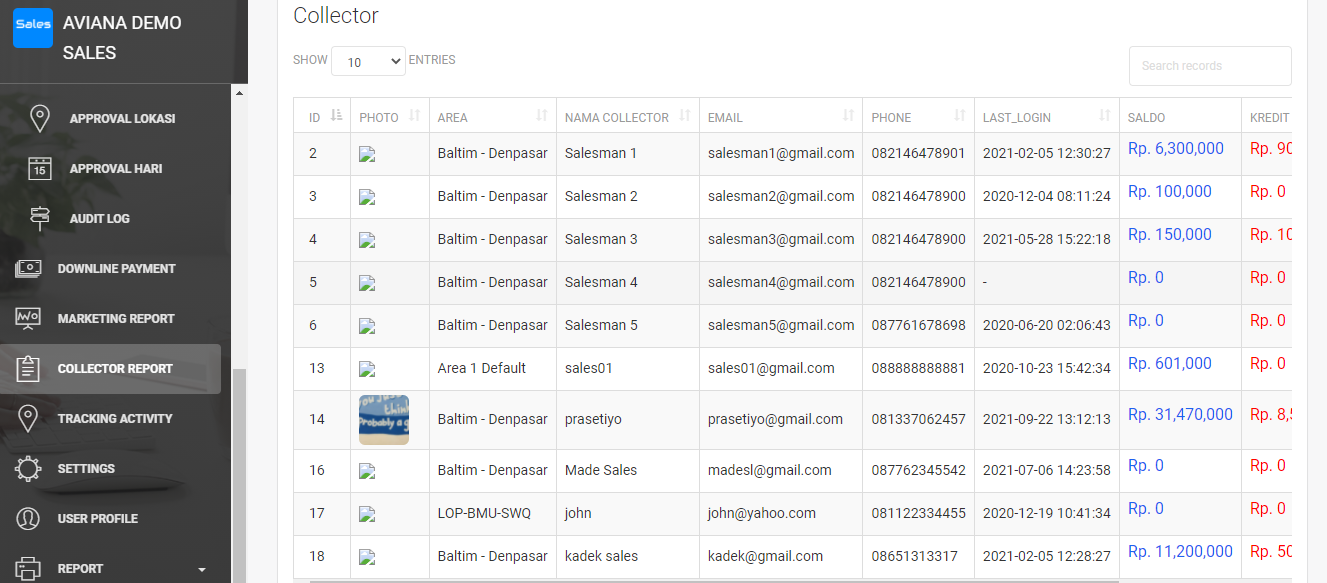Viewport: 1327px width, 583px height.
Task: Open the Collector Report menu item
Action: click(x=115, y=368)
